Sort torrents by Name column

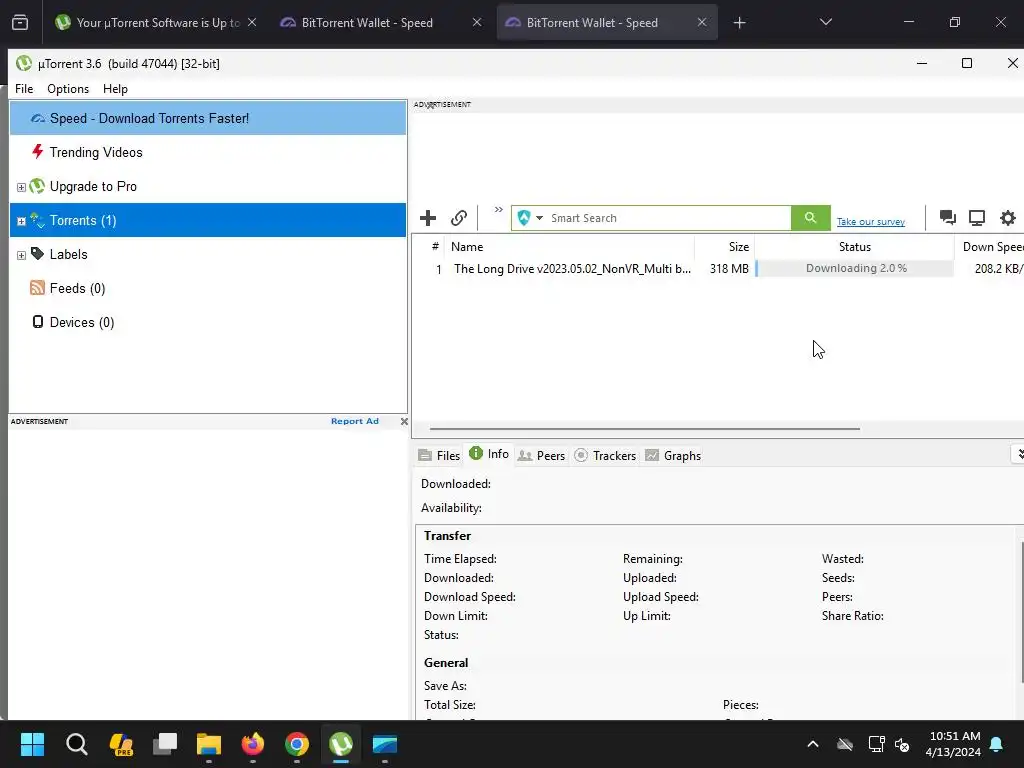(x=569, y=247)
